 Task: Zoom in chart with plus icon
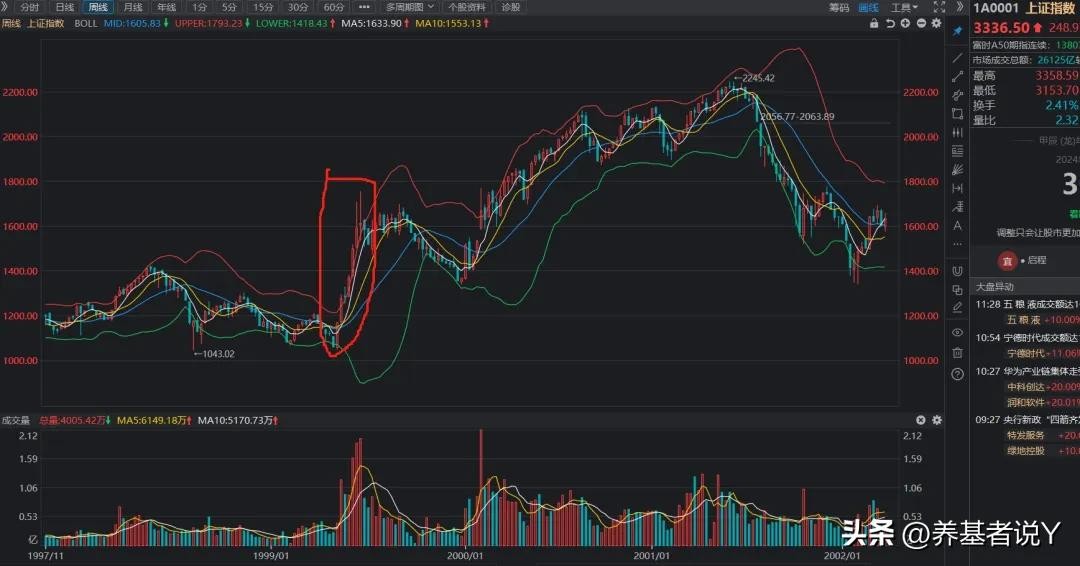click(904, 22)
